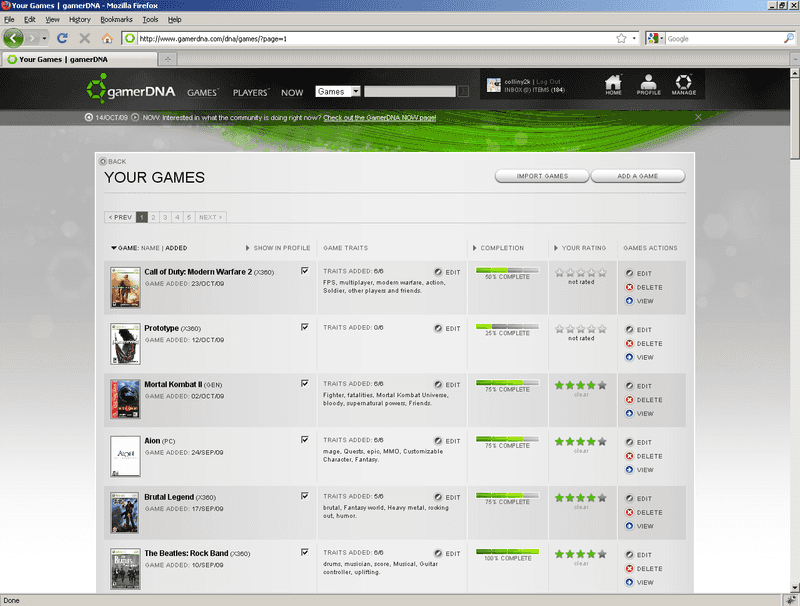Open the PLAYERS navigation tab
This screenshot has width=800, height=606.
(250, 92)
